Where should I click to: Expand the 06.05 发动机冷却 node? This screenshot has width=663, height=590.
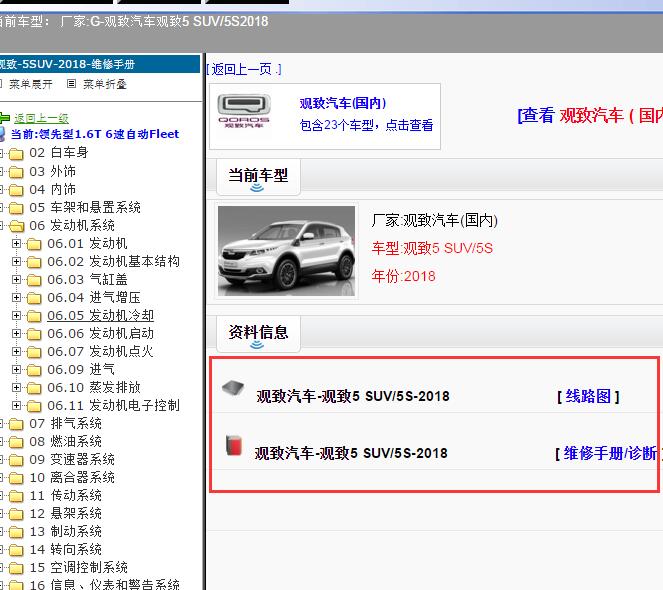(x=16, y=315)
